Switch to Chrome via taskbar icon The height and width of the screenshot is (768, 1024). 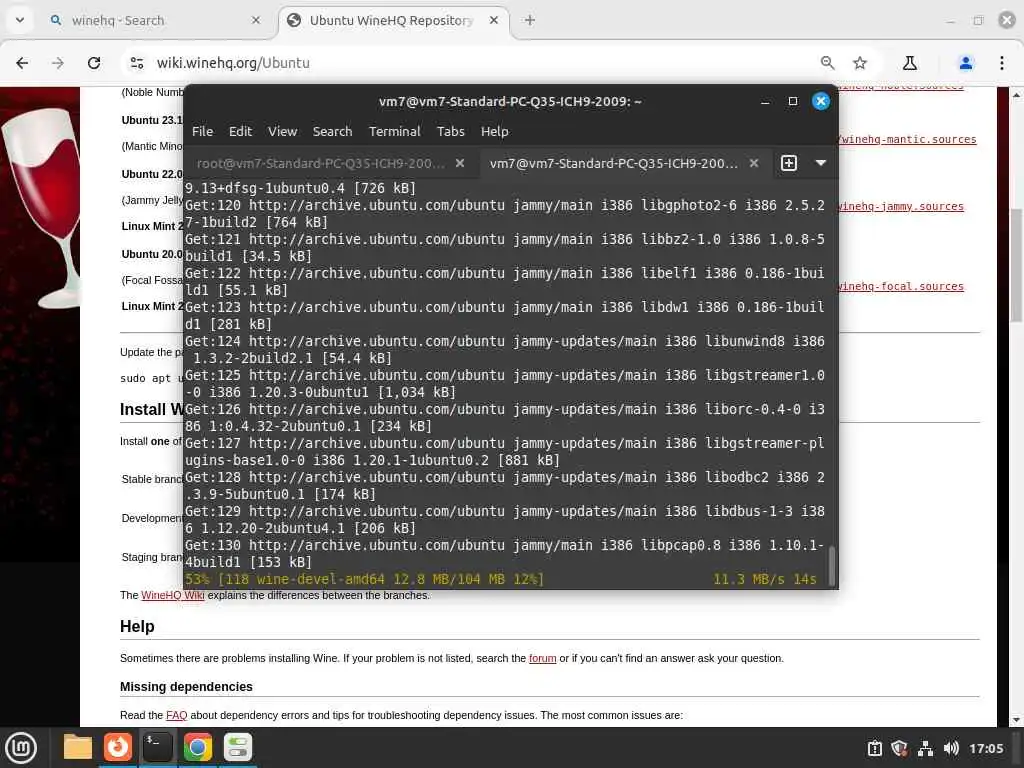click(198, 747)
